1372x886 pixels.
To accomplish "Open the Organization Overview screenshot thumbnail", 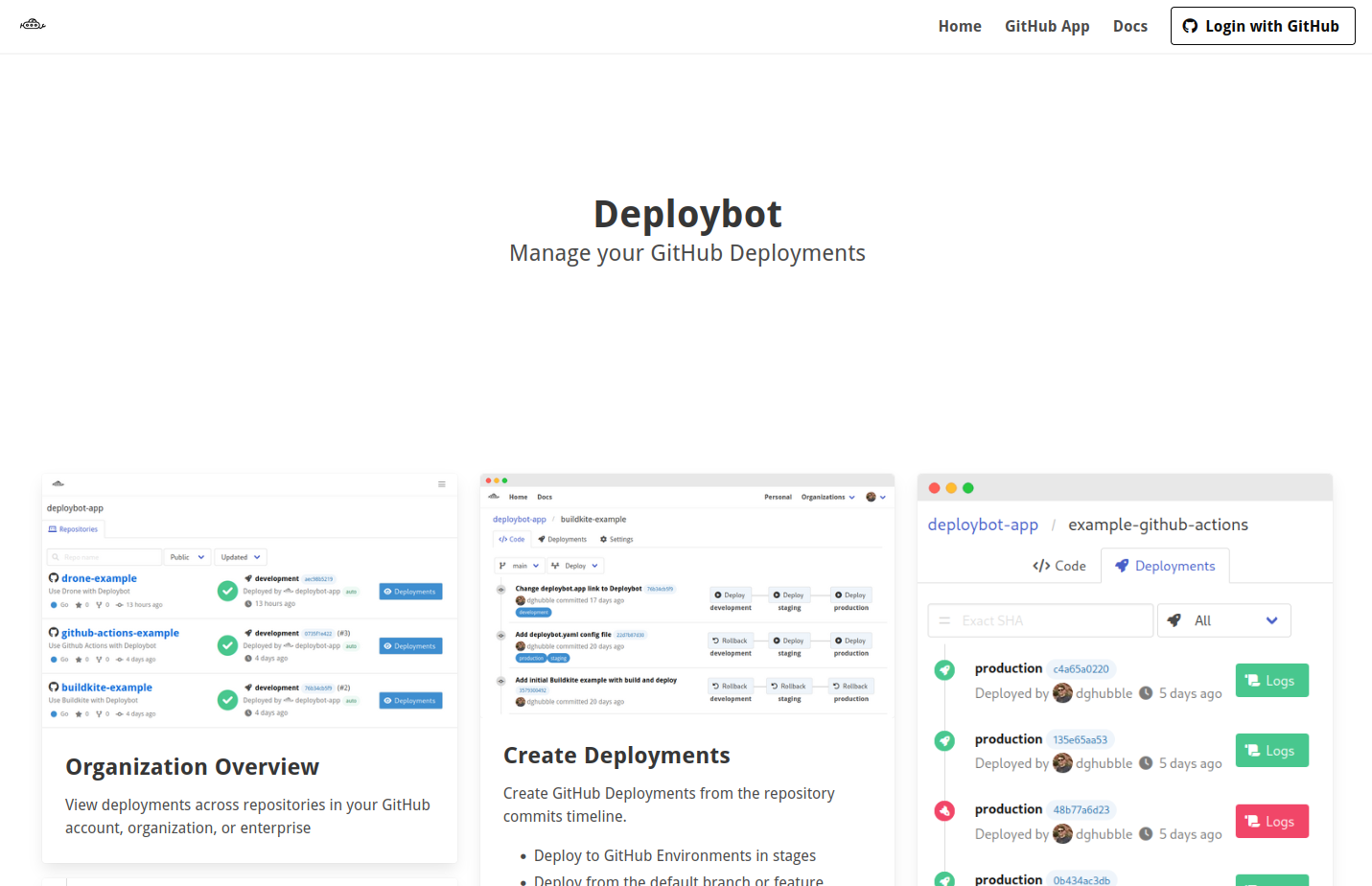I will click(x=249, y=600).
